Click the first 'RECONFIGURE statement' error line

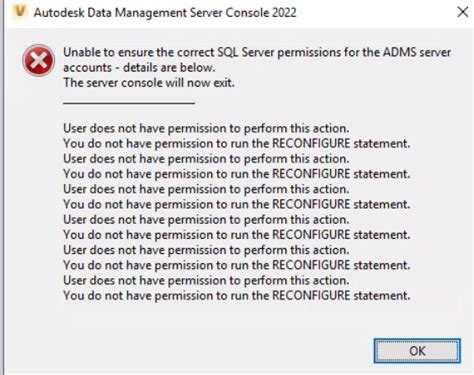(237, 144)
